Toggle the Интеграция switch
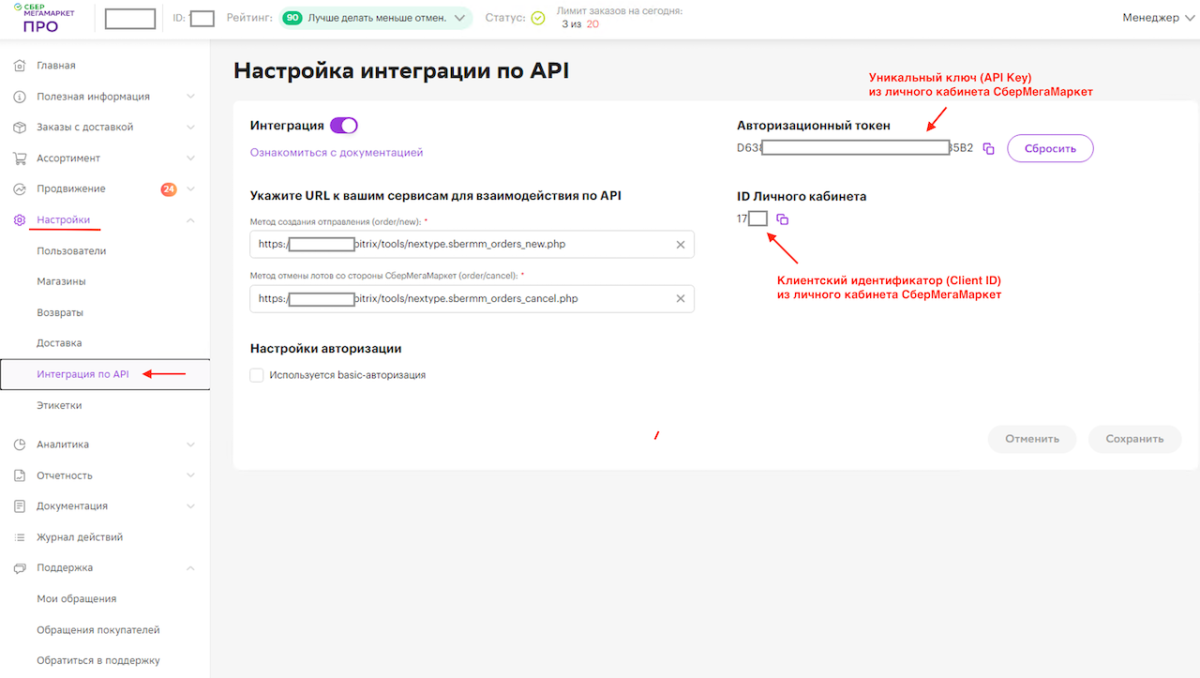 [x=344, y=126]
